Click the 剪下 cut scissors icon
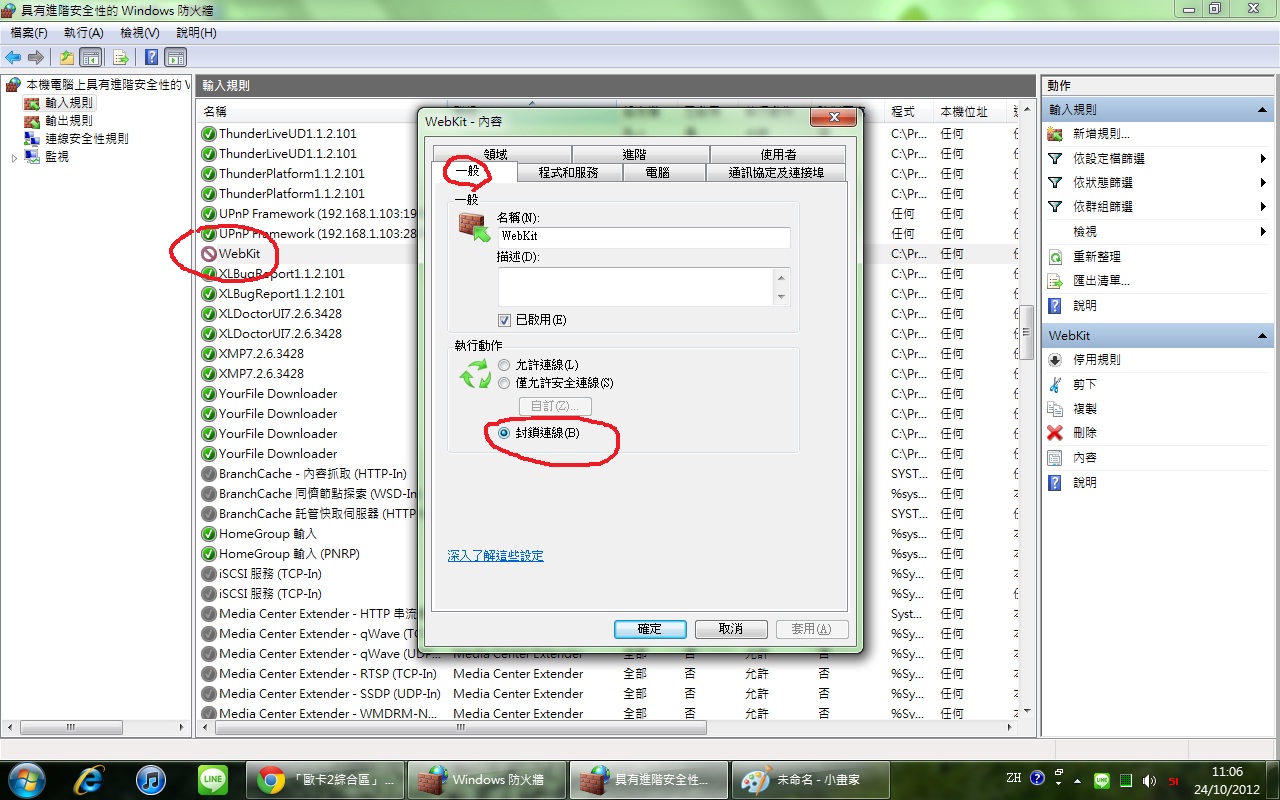Screen dimensions: 1280x800 point(1054,385)
